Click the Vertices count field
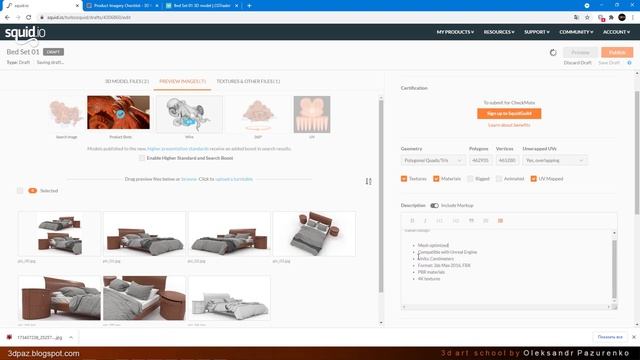This screenshot has height=360, width=640. (x=507, y=160)
